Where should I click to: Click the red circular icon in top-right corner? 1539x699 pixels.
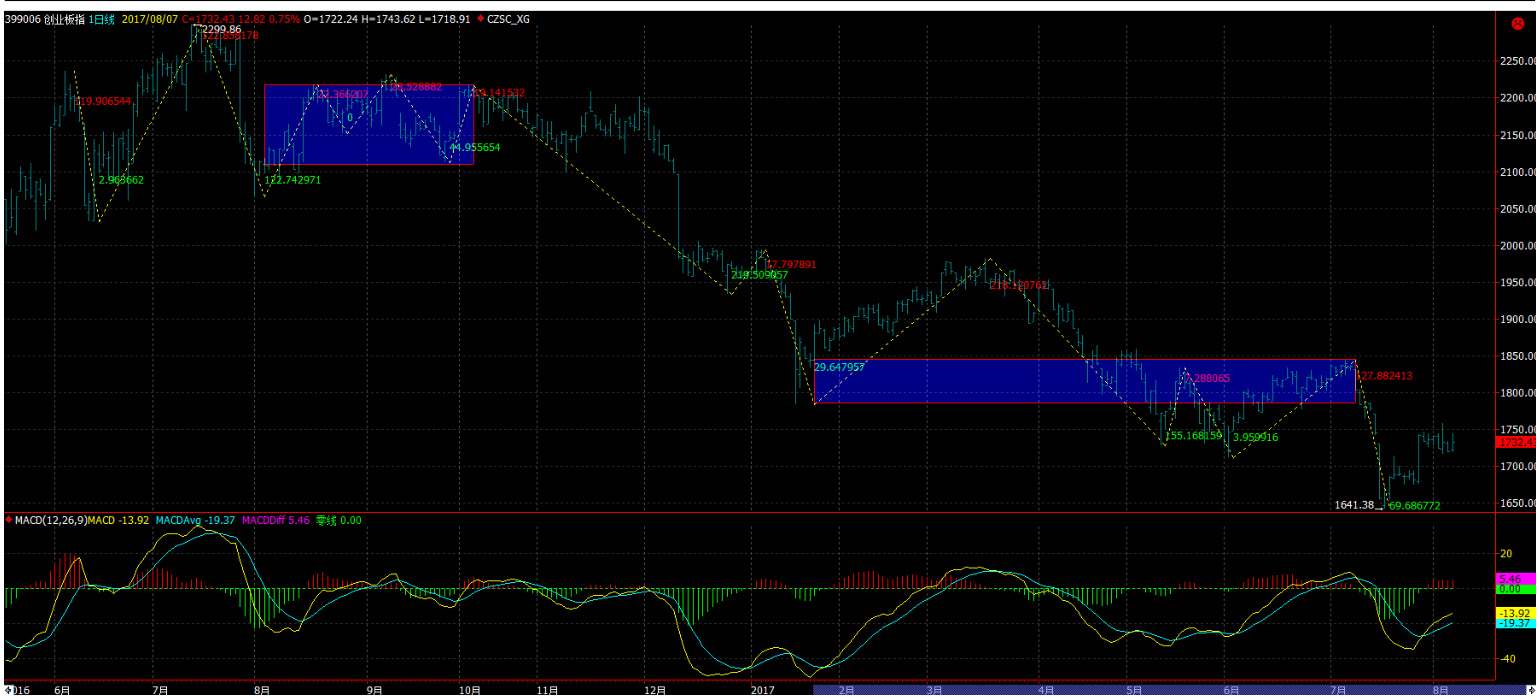coord(1516,23)
